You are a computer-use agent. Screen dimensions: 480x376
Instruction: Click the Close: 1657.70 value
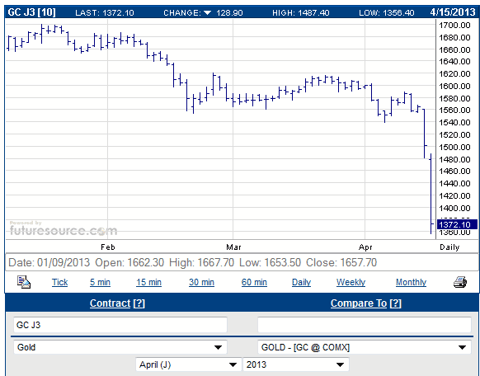pos(341,263)
